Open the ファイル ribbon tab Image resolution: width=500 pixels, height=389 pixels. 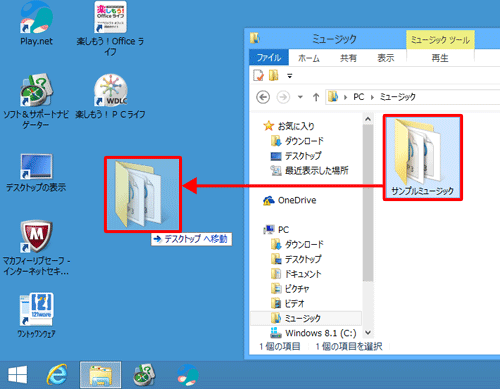(x=269, y=58)
